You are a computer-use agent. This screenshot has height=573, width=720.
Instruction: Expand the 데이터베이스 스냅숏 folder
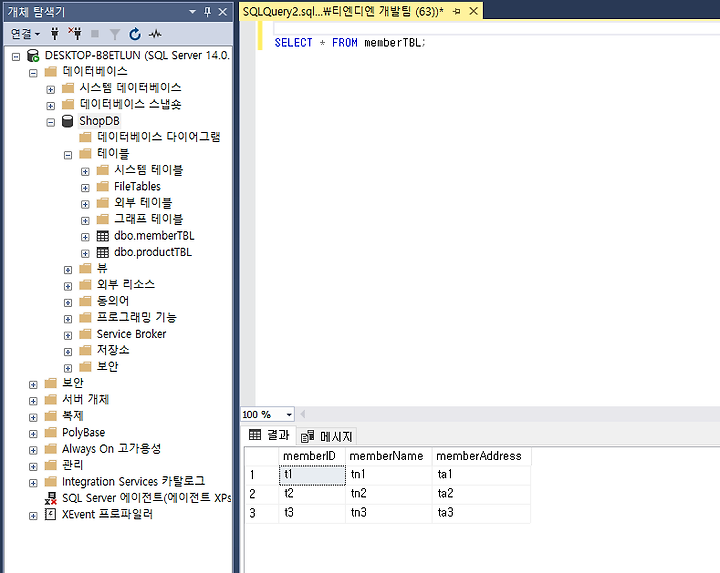point(51,106)
